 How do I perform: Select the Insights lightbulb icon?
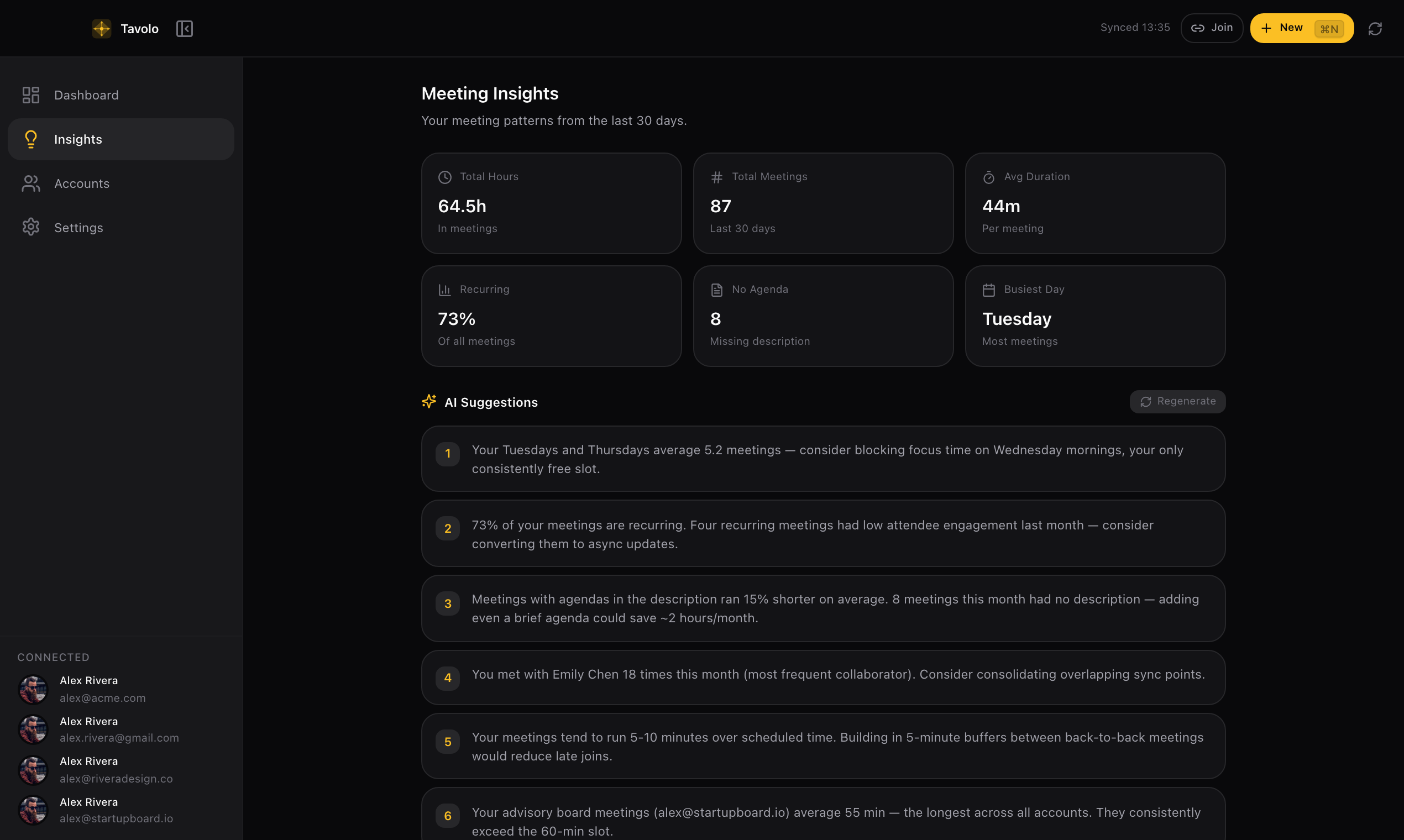point(30,139)
